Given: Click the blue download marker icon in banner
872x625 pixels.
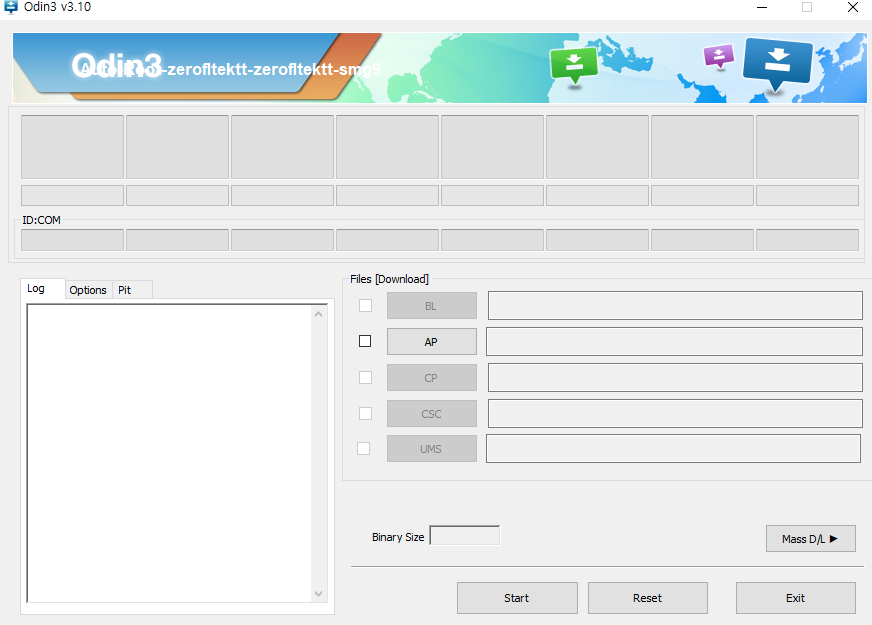Looking at the screenshot, I should tap(777, 63).
